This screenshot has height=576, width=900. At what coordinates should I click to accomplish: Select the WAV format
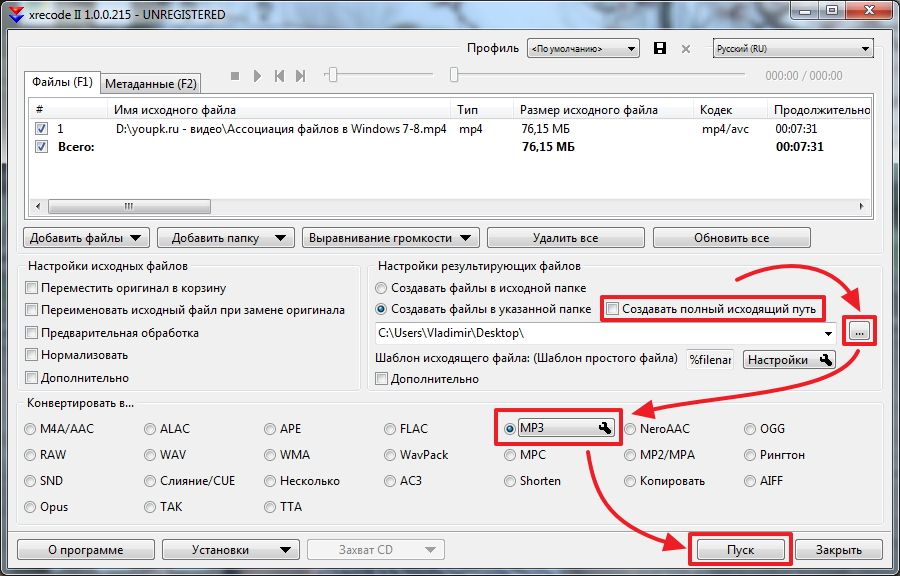150,455
